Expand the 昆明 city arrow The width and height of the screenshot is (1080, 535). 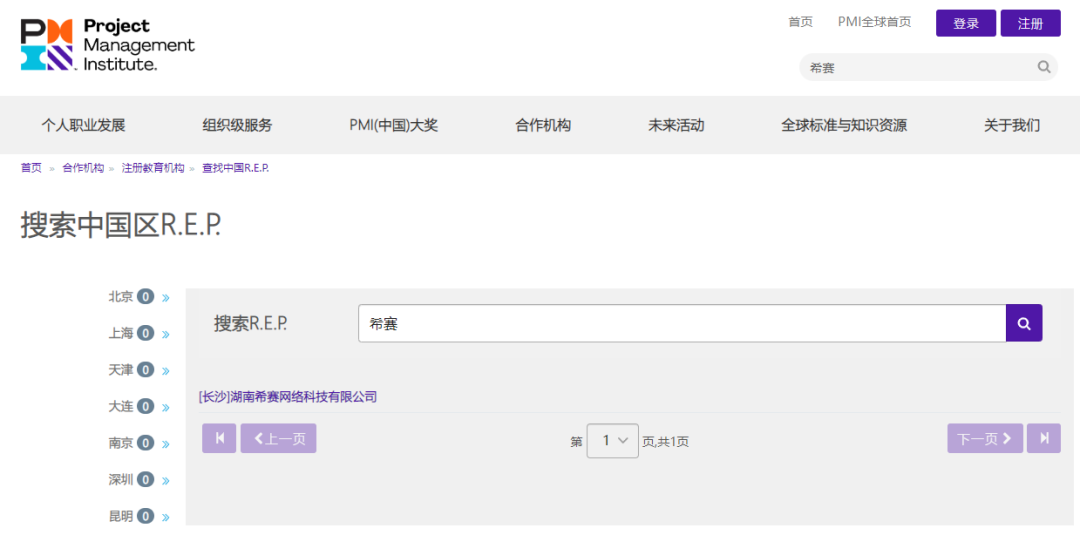tap(165, 516)
